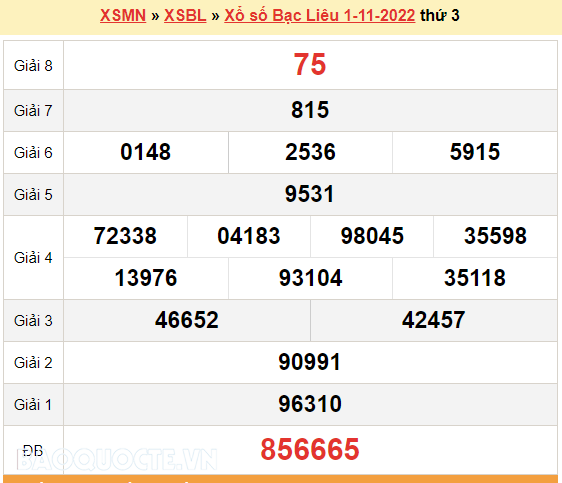Open the XSMN link
The image size is (562, 483).
click(x=123, y=15)
